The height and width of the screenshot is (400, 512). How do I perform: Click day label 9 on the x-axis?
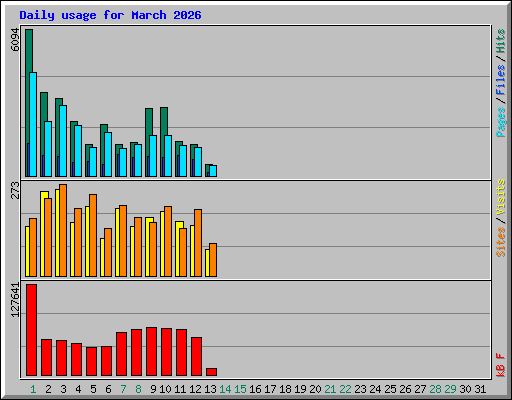pyautogui.click(x=153, y=389)
